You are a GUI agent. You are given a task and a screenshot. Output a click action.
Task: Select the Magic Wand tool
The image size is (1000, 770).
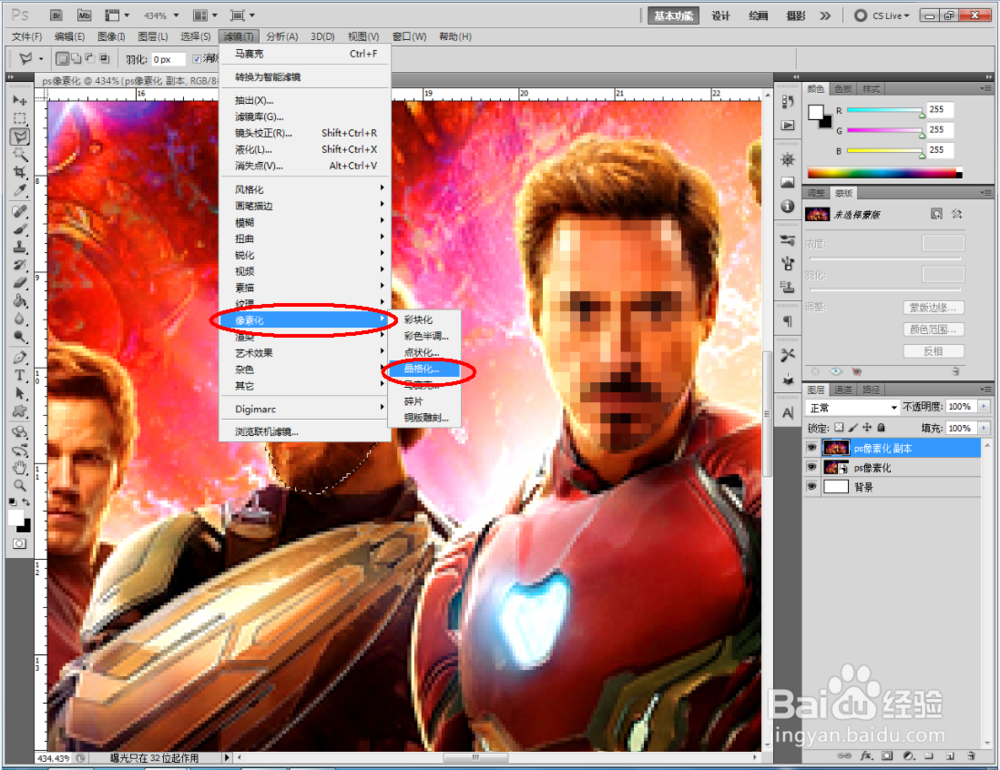[x=20, y=154]
